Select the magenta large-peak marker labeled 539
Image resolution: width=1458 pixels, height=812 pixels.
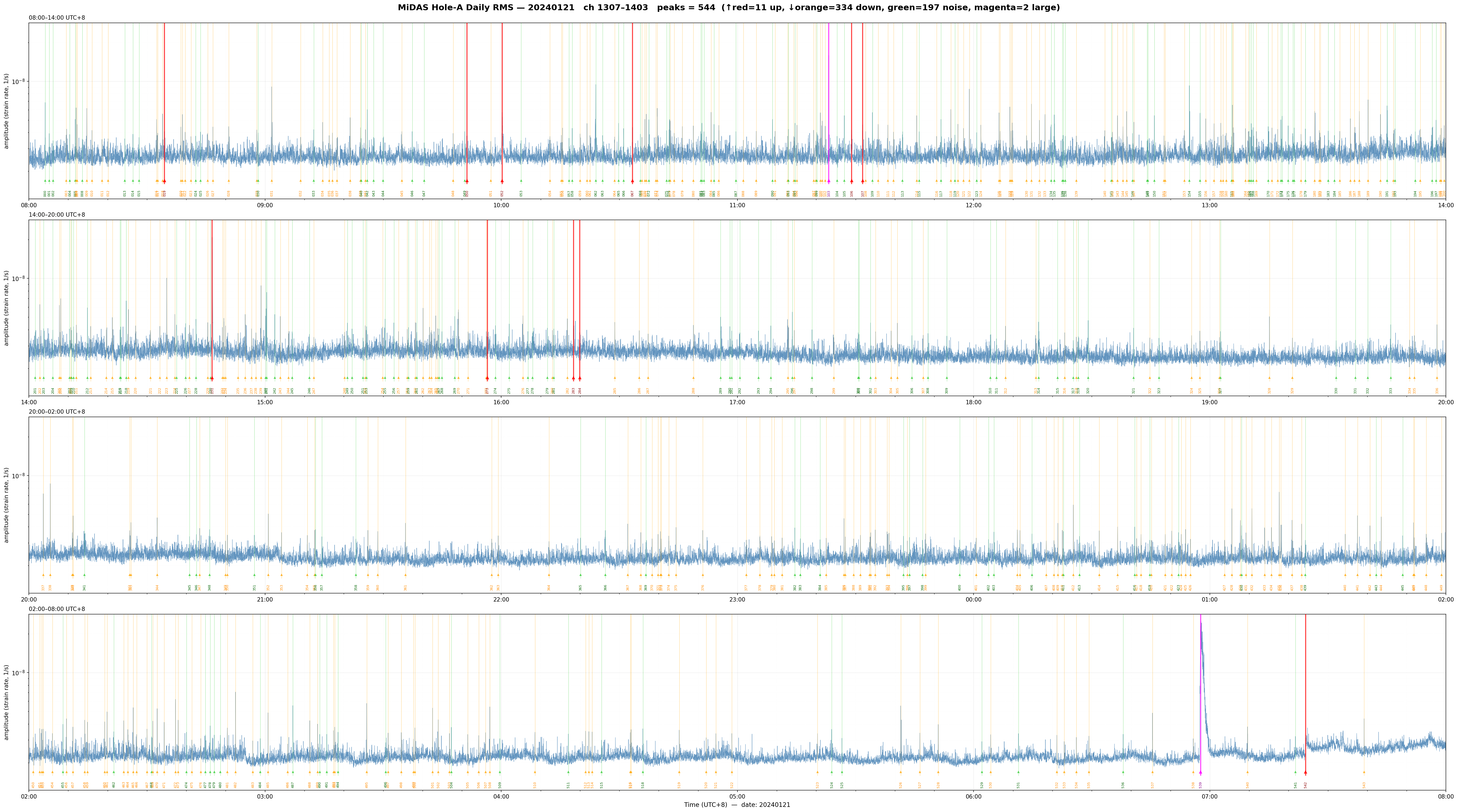click(1200, 772)
